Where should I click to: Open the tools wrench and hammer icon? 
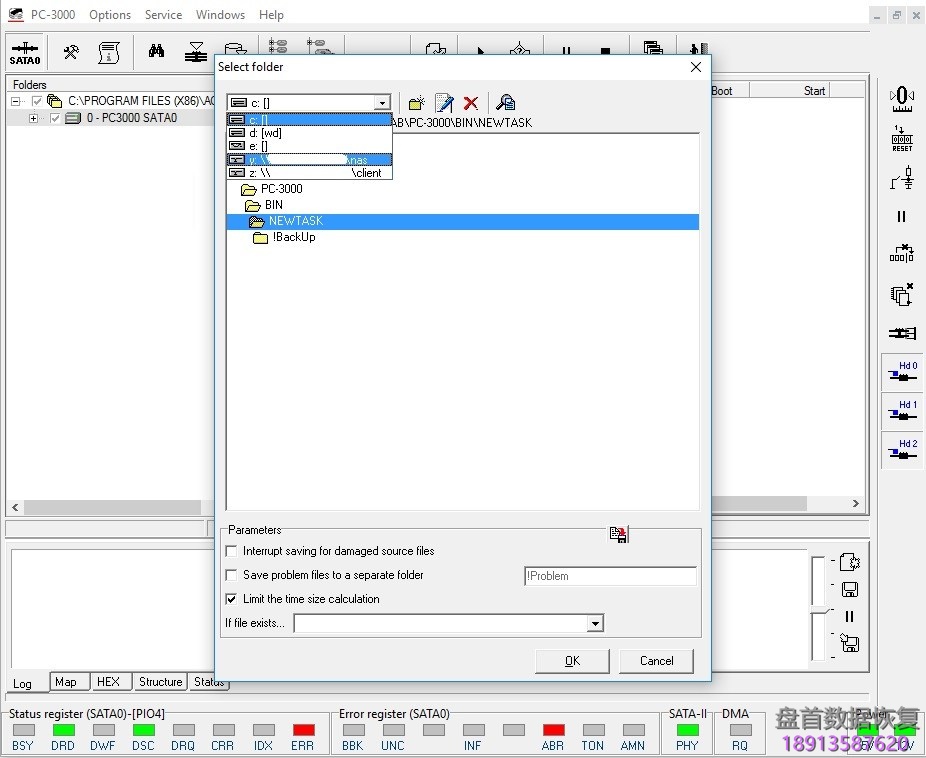71,52
